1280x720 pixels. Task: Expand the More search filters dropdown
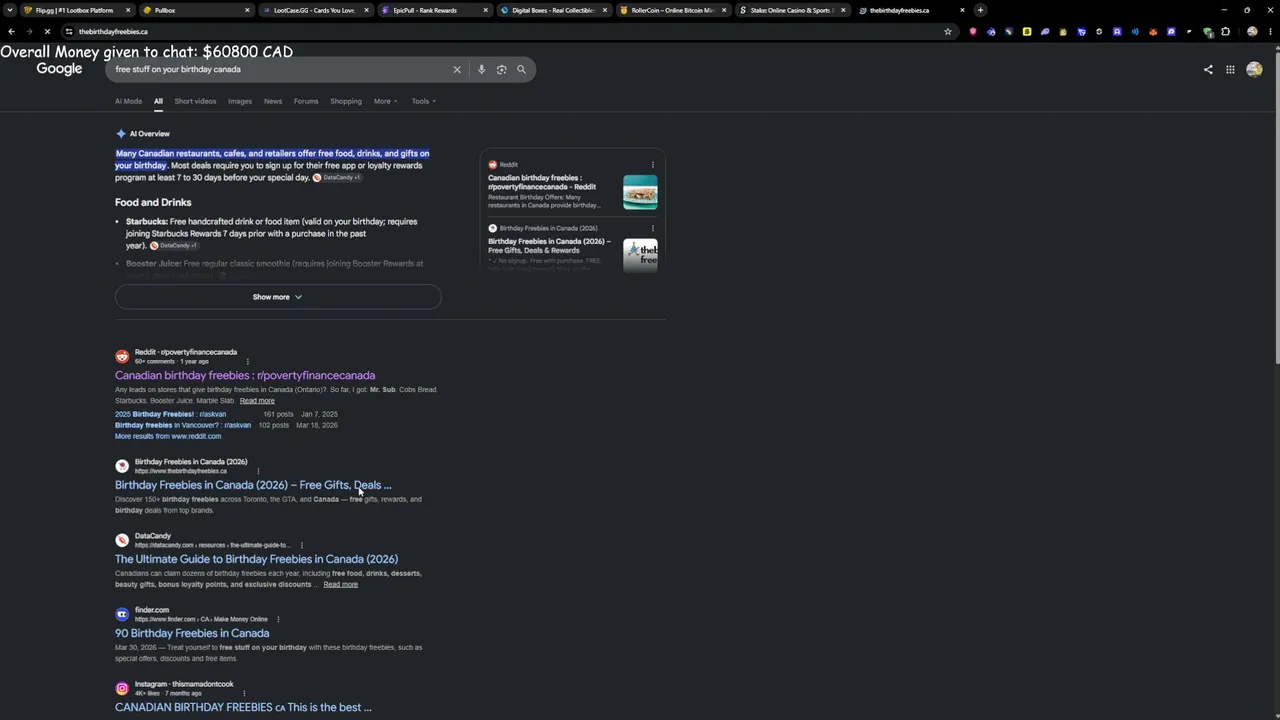pyautogui.click(x=385, y=101)
